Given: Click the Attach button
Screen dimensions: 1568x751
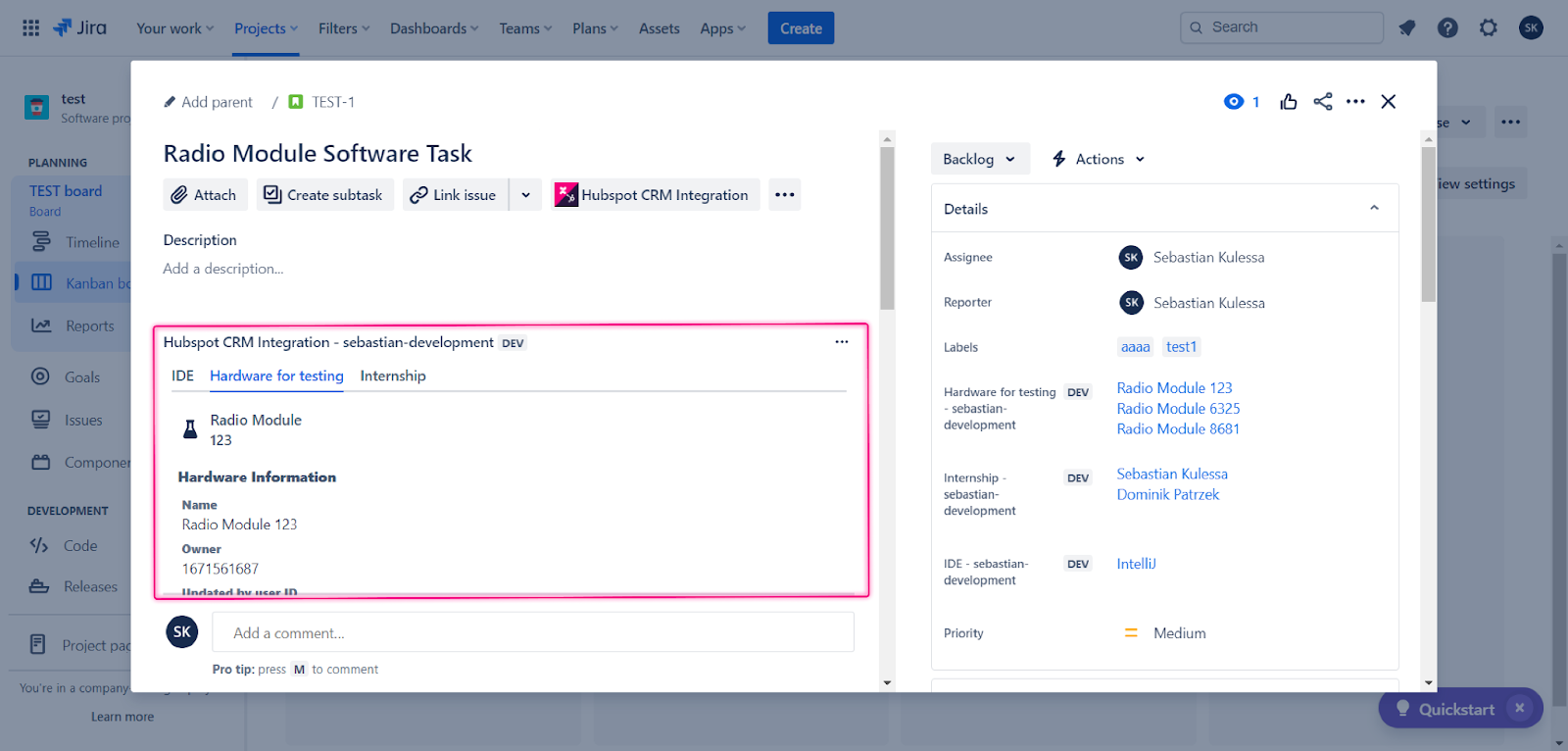Looking at the screenshot, I should 205,195.
